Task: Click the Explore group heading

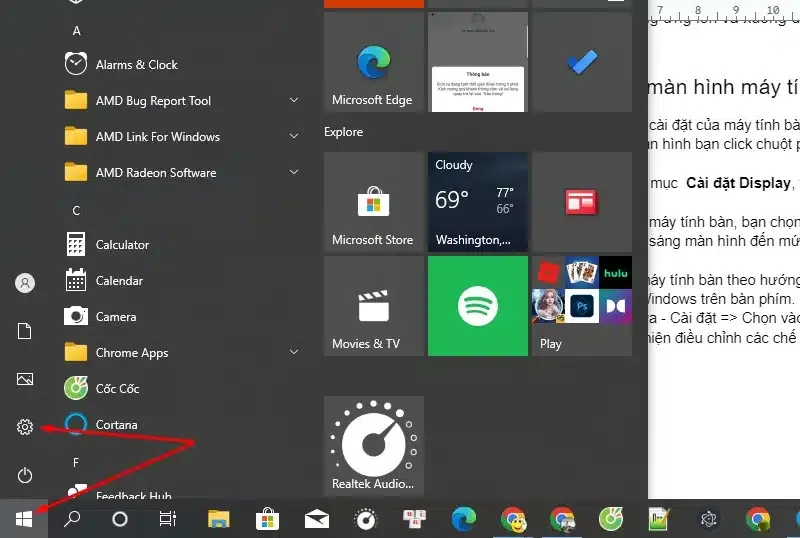Action: click(343, 132)
